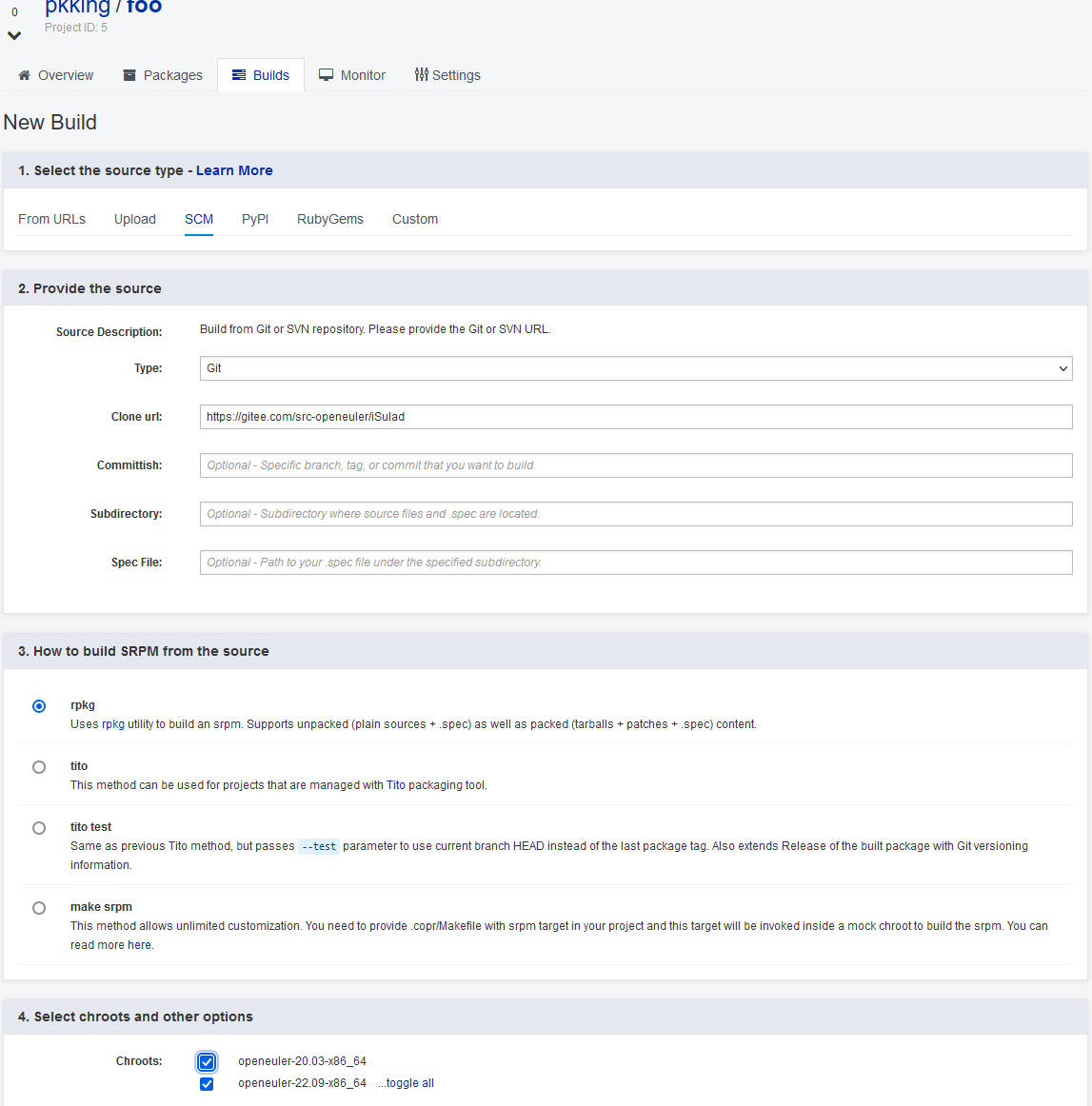The width and height of the screenshot is (1092, 1106).
Task: Click the Committish input field
Action: (x=635, y=465)
